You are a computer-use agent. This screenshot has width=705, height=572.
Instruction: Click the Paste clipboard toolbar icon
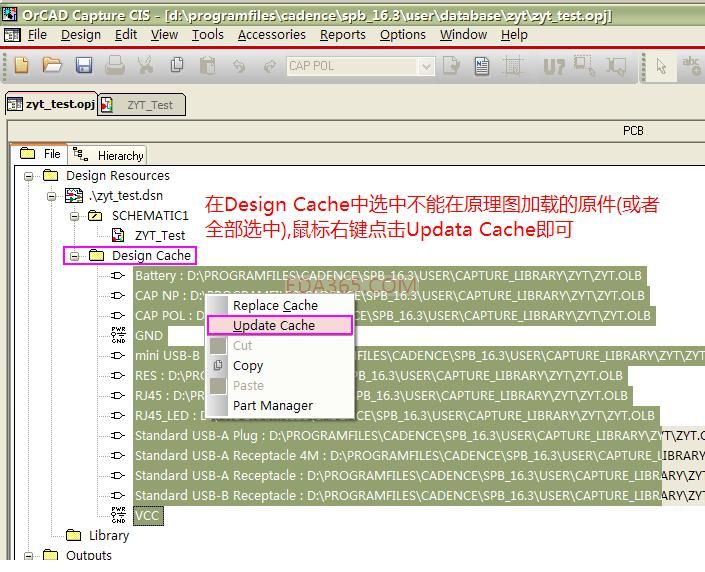[207, 66]
